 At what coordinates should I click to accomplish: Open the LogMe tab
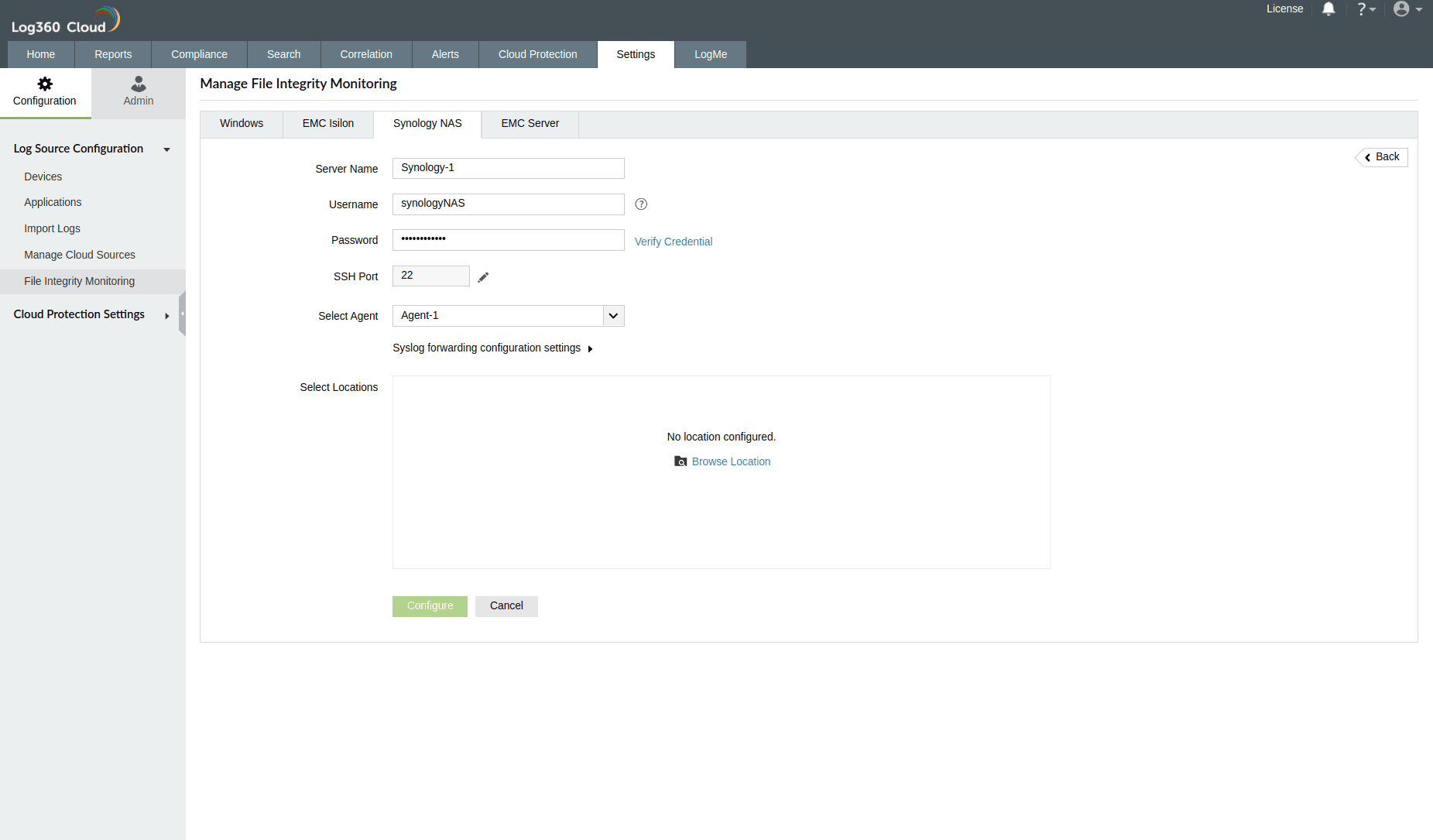click(x=711, y=54)
